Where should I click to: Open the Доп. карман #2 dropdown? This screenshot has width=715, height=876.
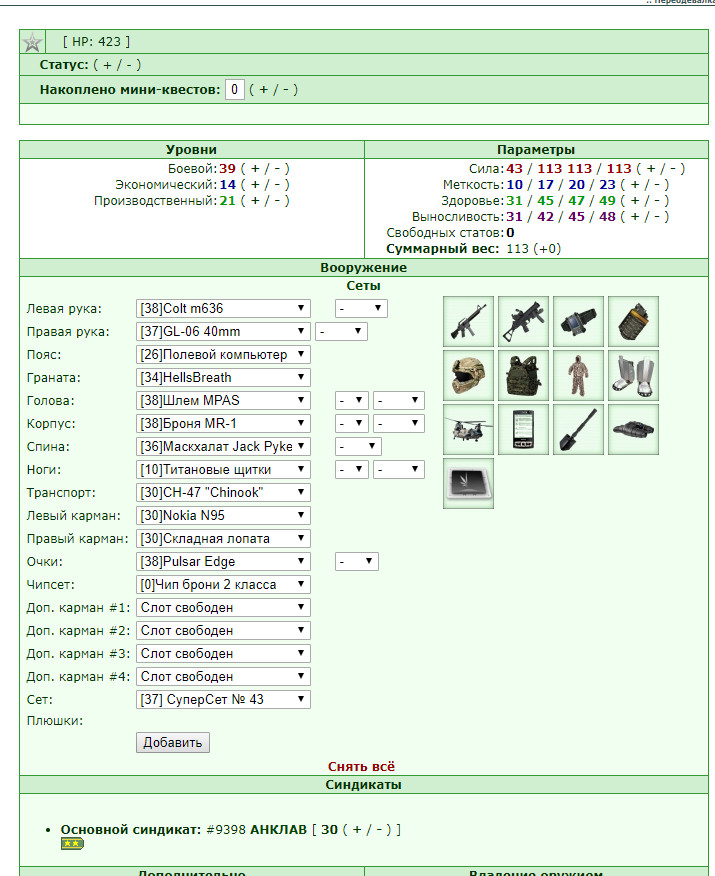(x=223, y=630)
